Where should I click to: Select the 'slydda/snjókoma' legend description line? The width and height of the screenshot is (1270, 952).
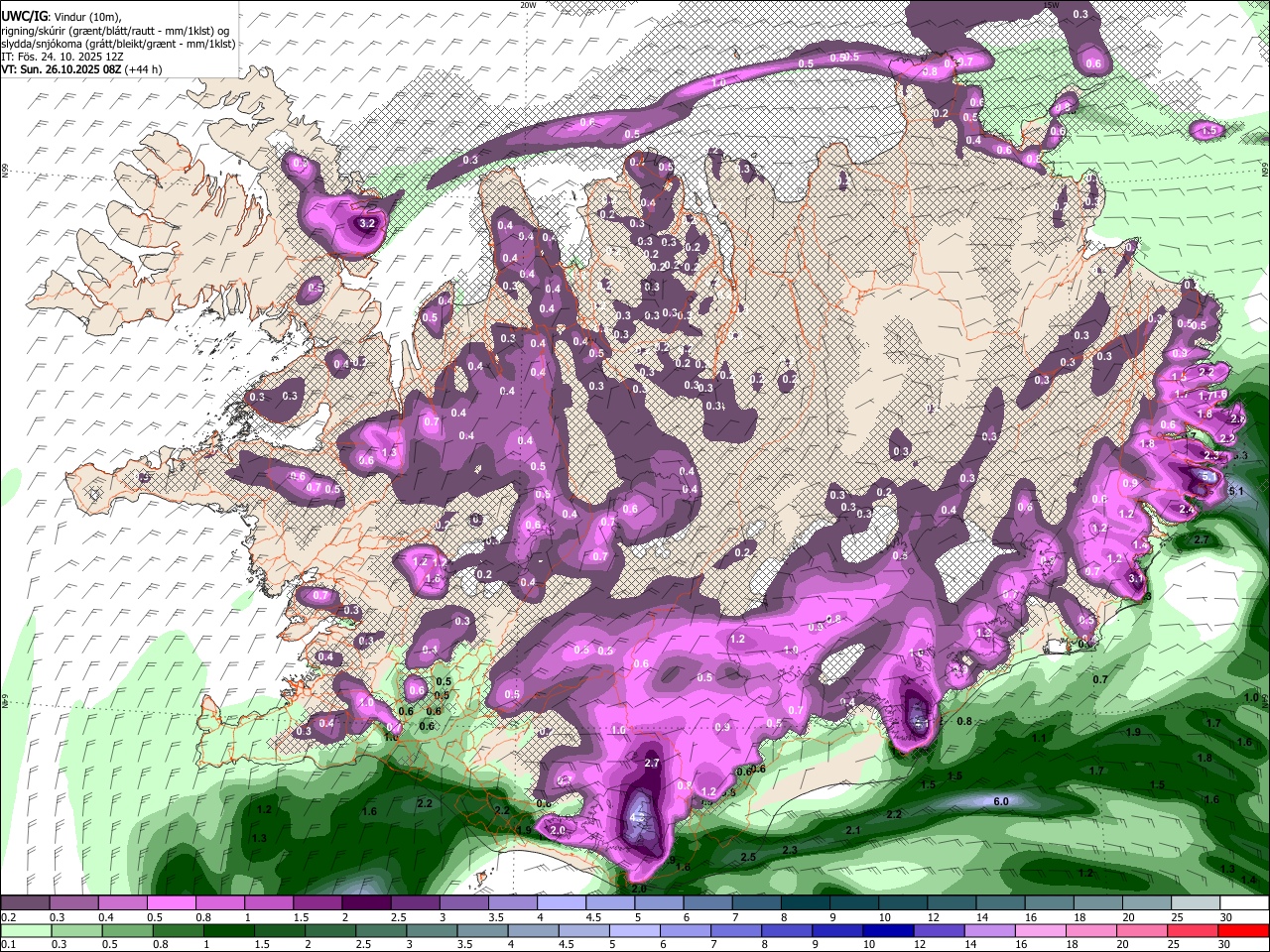tap(118, 44)
